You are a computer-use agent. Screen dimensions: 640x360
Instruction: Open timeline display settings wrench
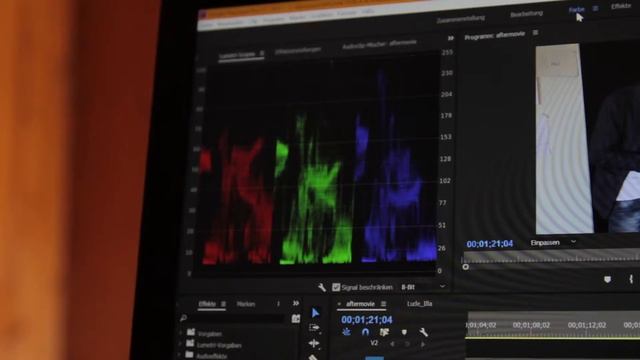(x=423, y=332)
